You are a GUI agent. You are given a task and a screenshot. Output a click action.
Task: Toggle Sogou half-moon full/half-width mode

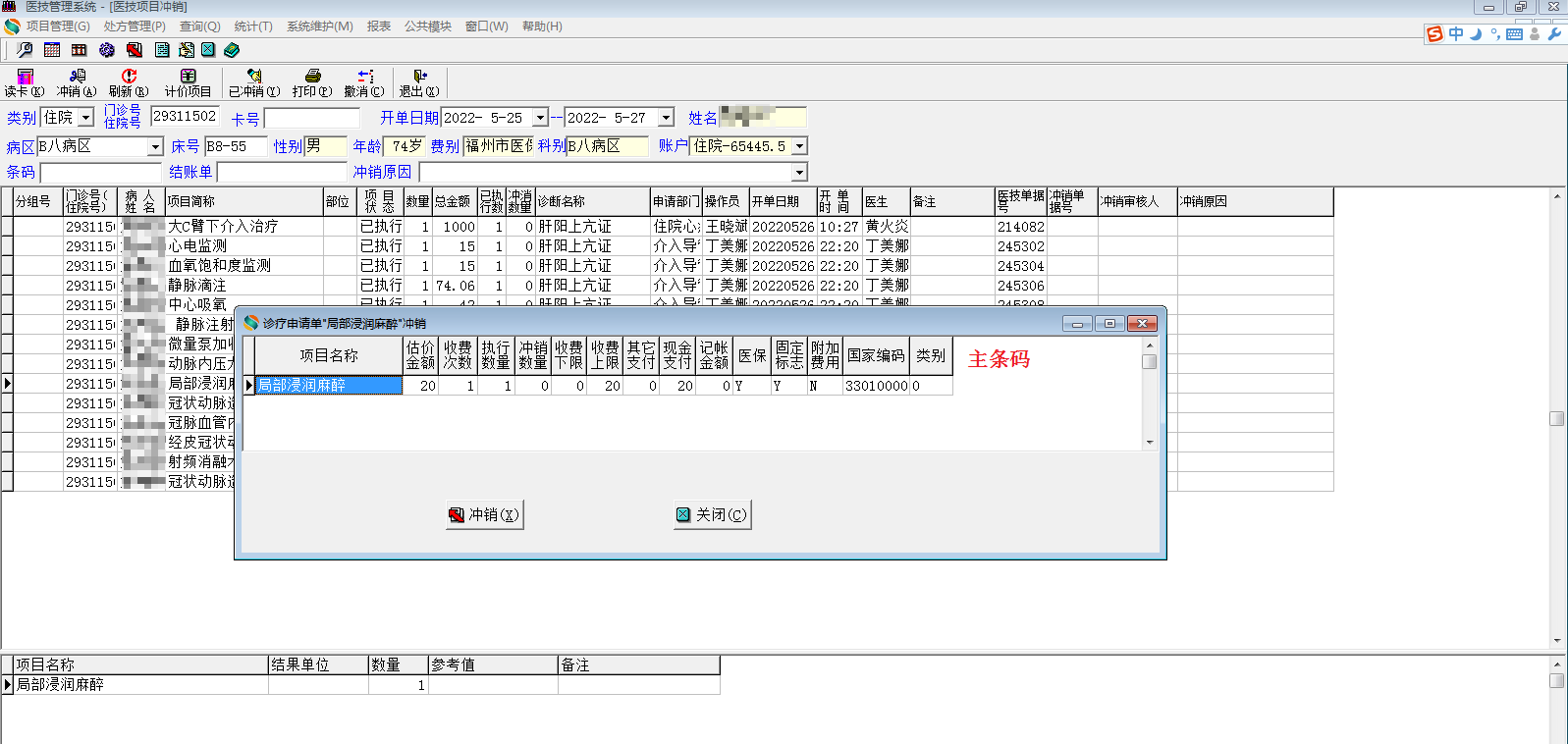click(1476, 34)
